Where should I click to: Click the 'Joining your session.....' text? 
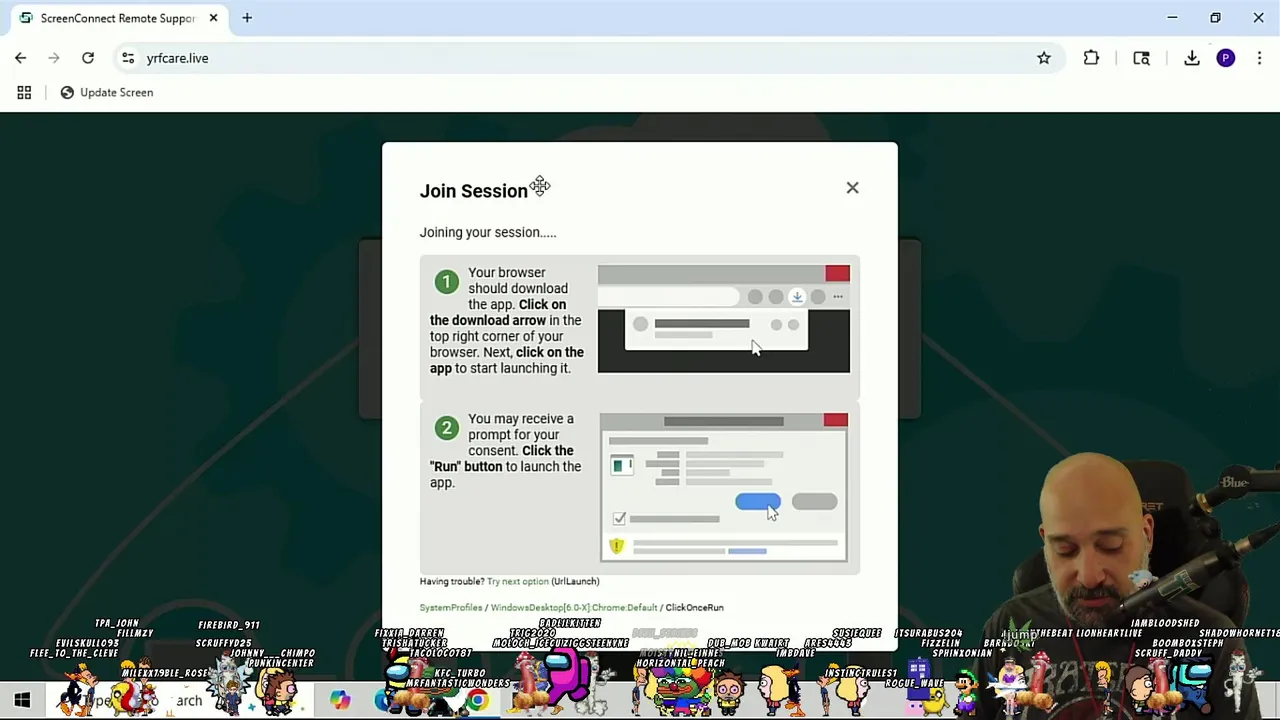[488, 232]
